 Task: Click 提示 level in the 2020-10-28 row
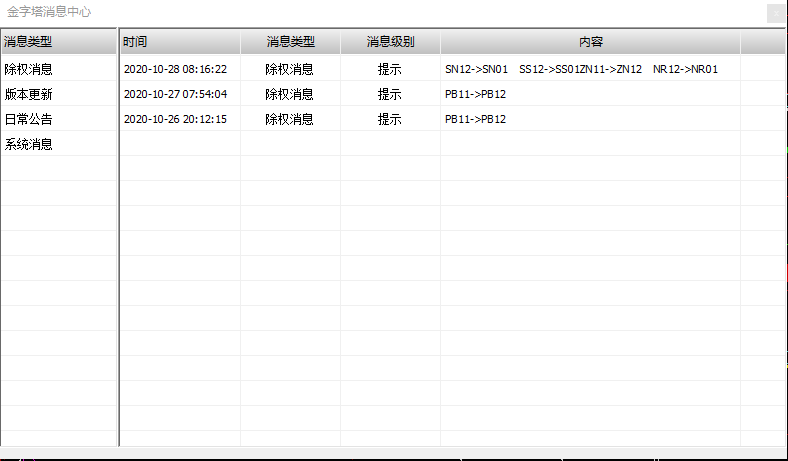tap(389, 69)
